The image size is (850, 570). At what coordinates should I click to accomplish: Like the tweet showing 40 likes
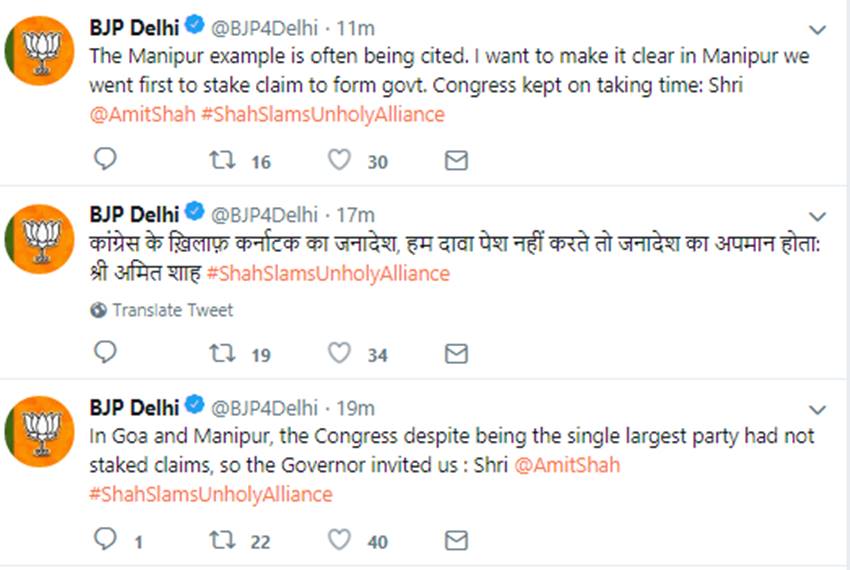tap(339, 540)
